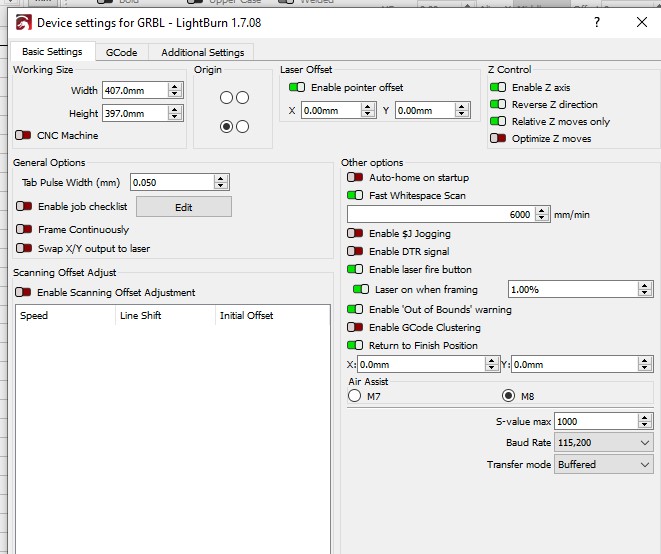
Task: Click whitespace scan speed spinner arrows
Action: coord(542,214)
